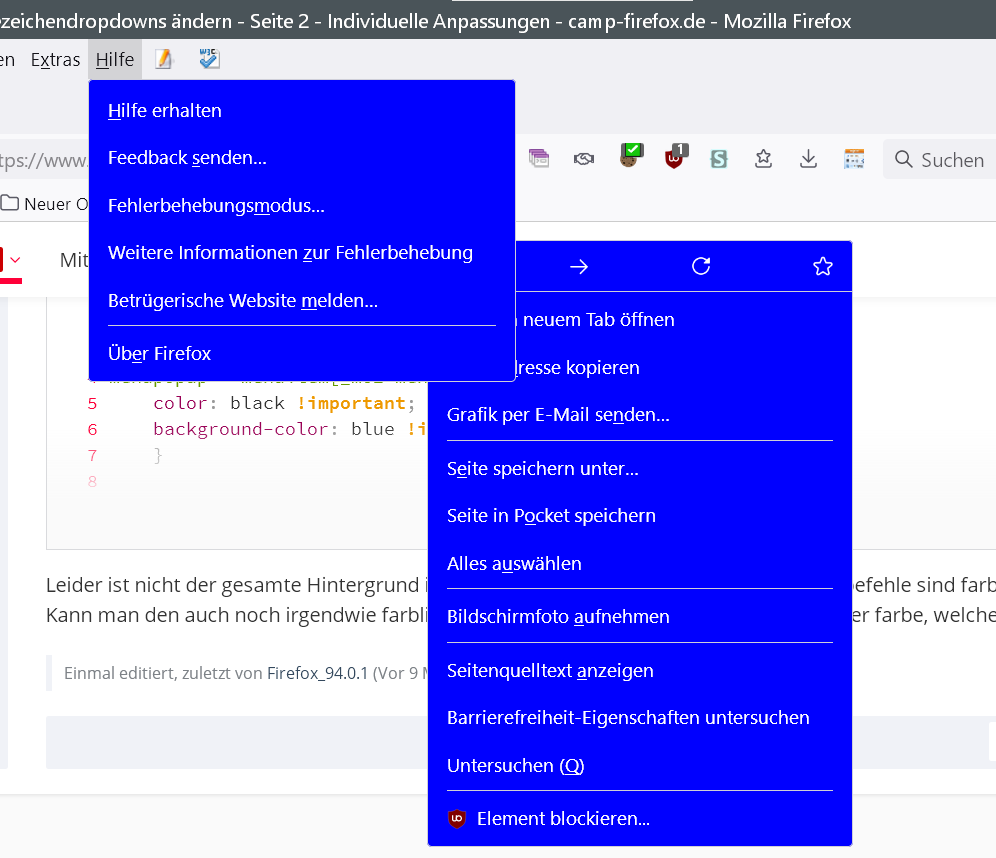Click the Downloads arrow icon in toolbar
This screenshot has height=858, width=996.
[x=809, y=159]
